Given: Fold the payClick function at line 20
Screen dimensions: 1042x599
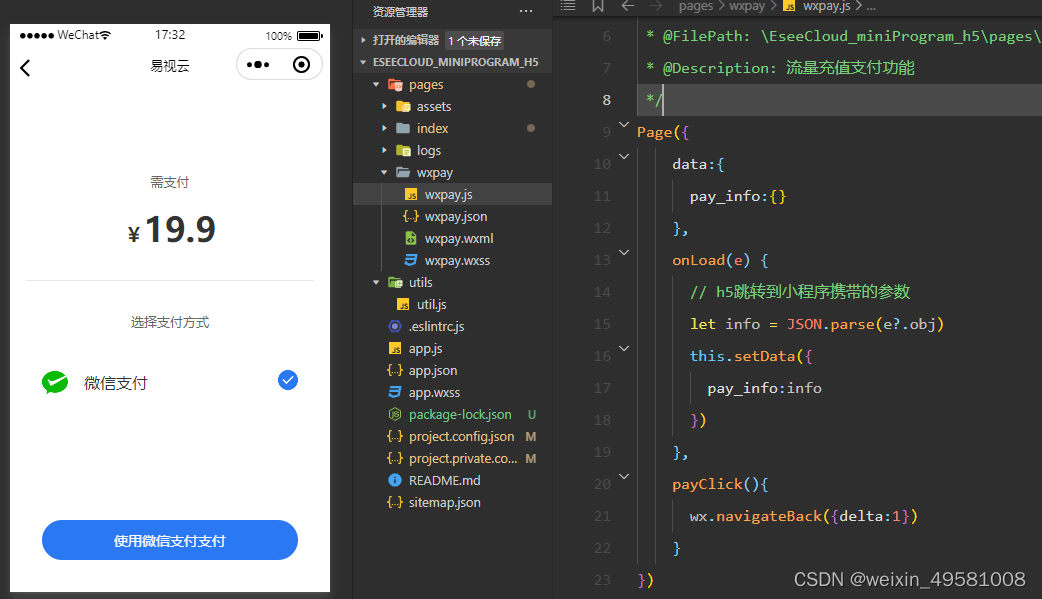Looking at the screenshot, I should click(x=624, y=476).
